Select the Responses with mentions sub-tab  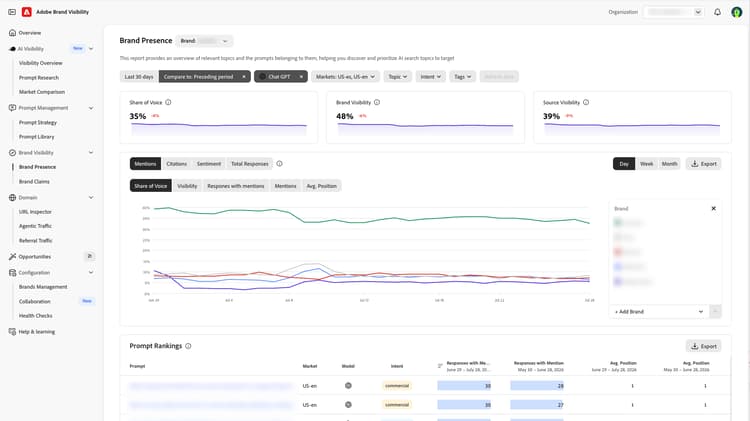pos(236,186)
